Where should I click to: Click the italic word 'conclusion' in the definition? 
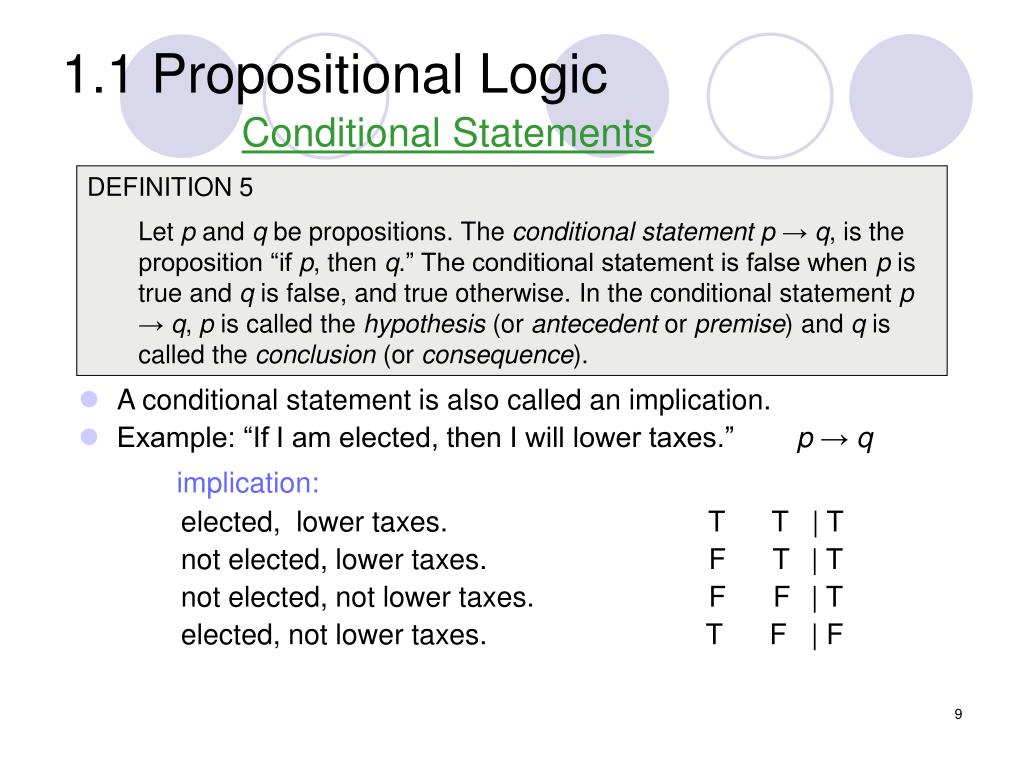pyautogui.click(x=316, y=355)
